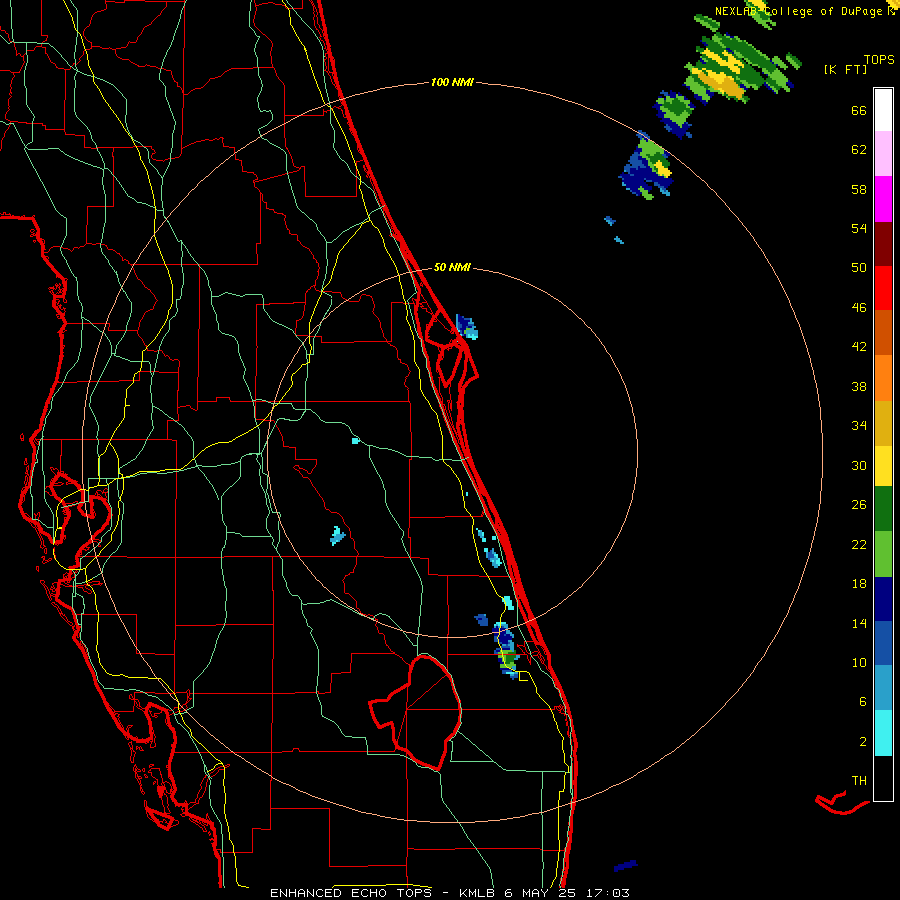Click legend value '30'
Image resolution: width=900 pixels, height=900 pixels.
859,465
